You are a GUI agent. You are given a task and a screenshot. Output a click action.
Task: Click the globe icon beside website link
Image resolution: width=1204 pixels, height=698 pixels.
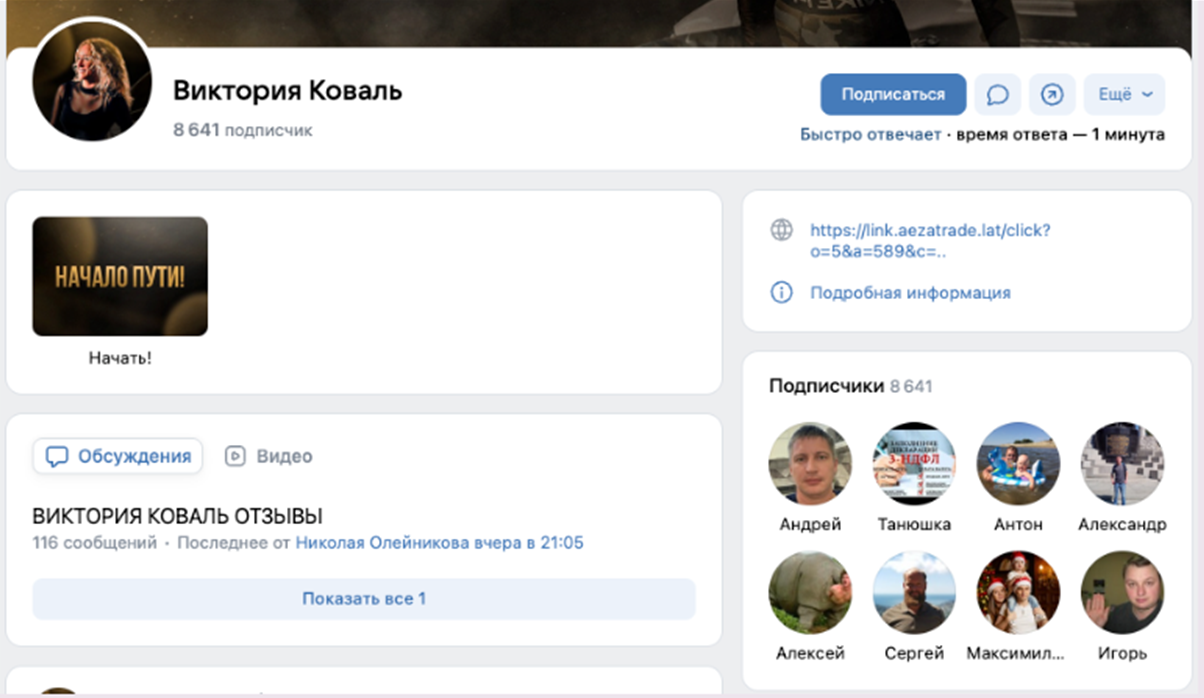[781, 230]
